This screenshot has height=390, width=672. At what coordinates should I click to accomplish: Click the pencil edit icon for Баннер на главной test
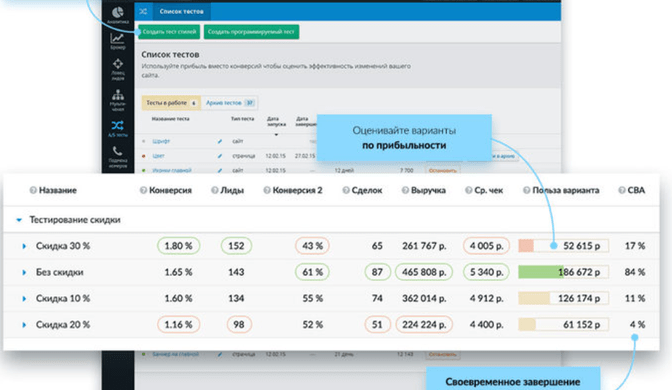coord(220,354)
